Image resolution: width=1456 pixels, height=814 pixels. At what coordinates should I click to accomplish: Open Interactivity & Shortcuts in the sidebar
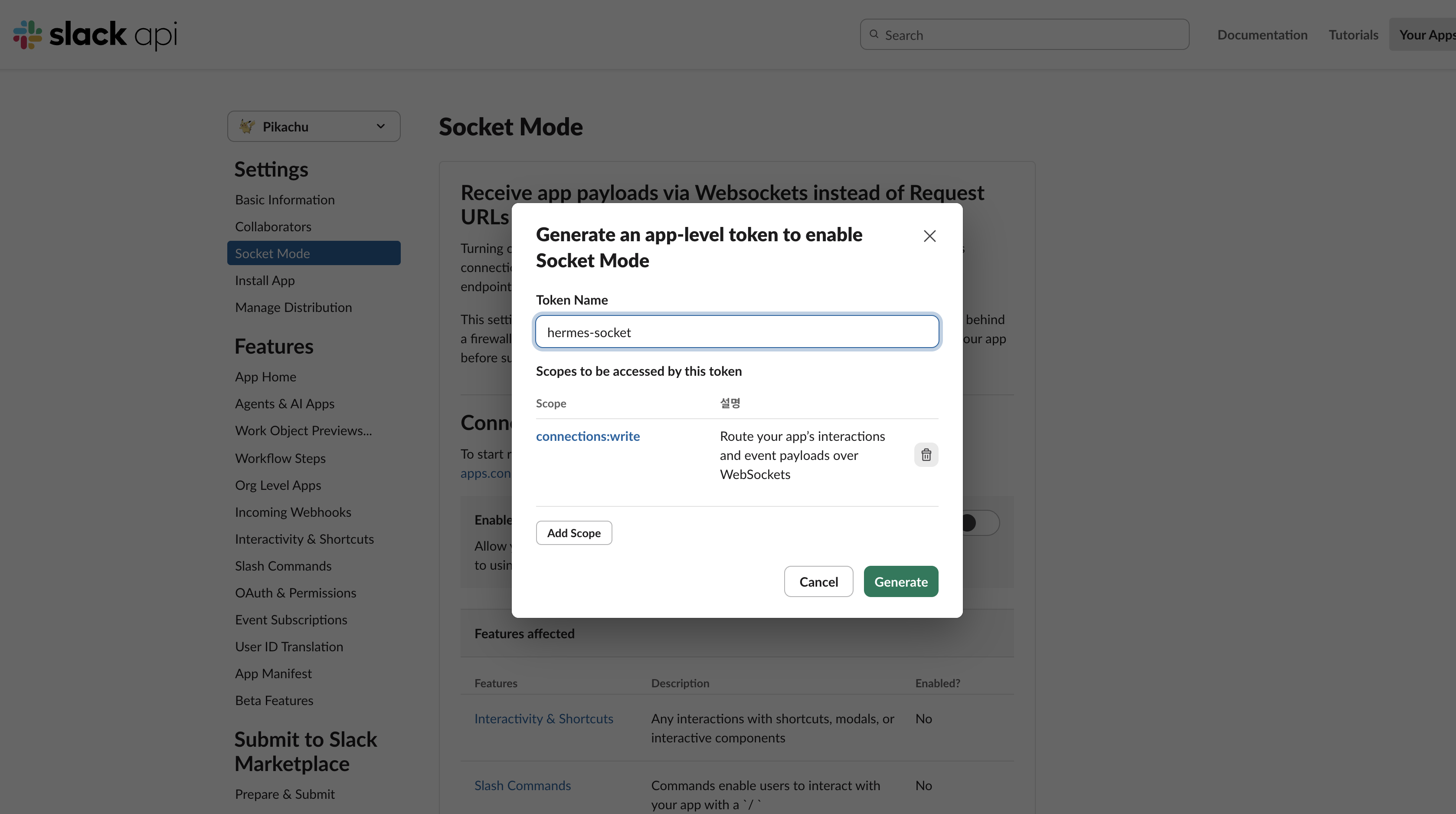tap(304, 539)
